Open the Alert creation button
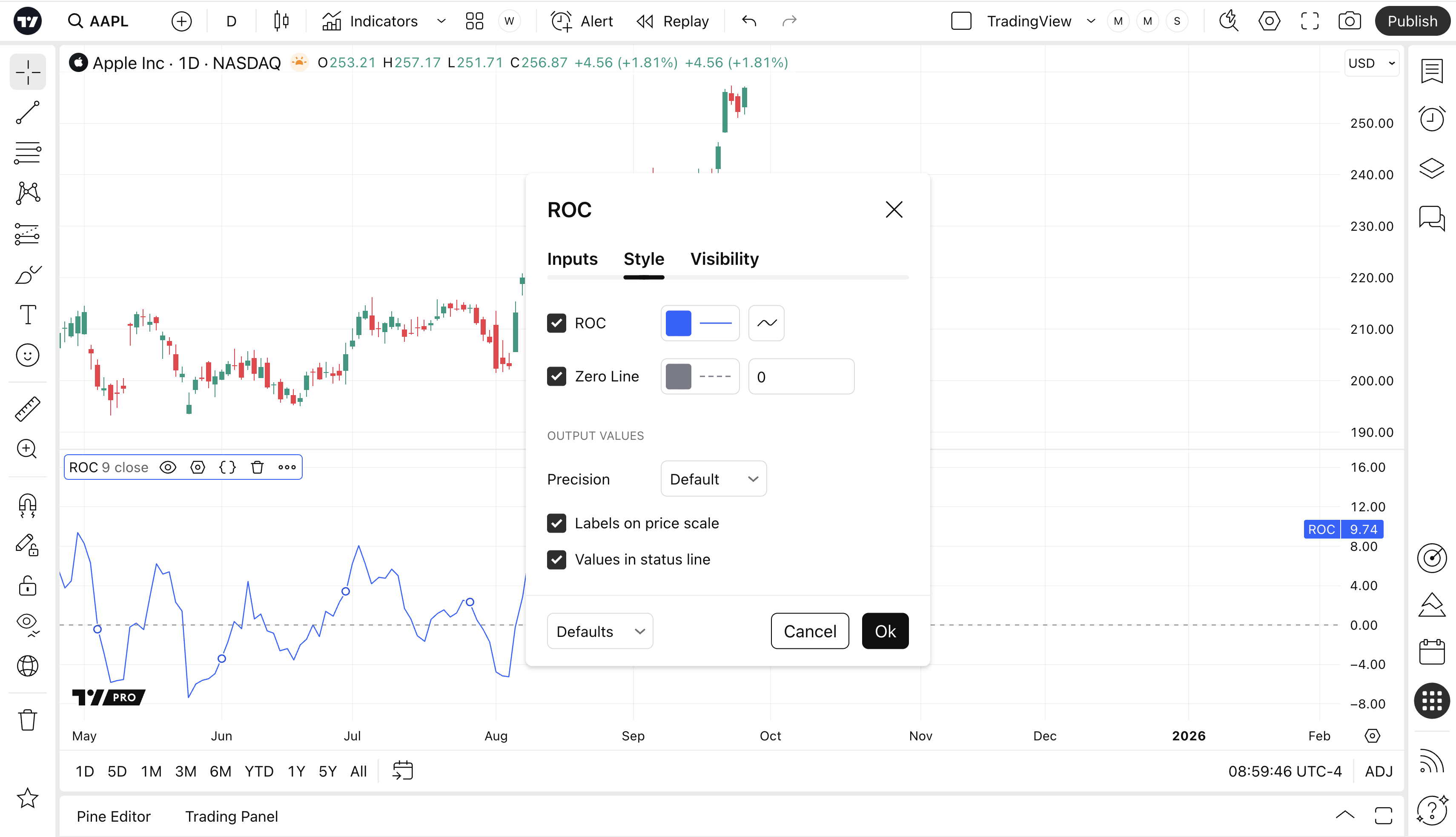Screen dimensions: 1456x837 582,21
